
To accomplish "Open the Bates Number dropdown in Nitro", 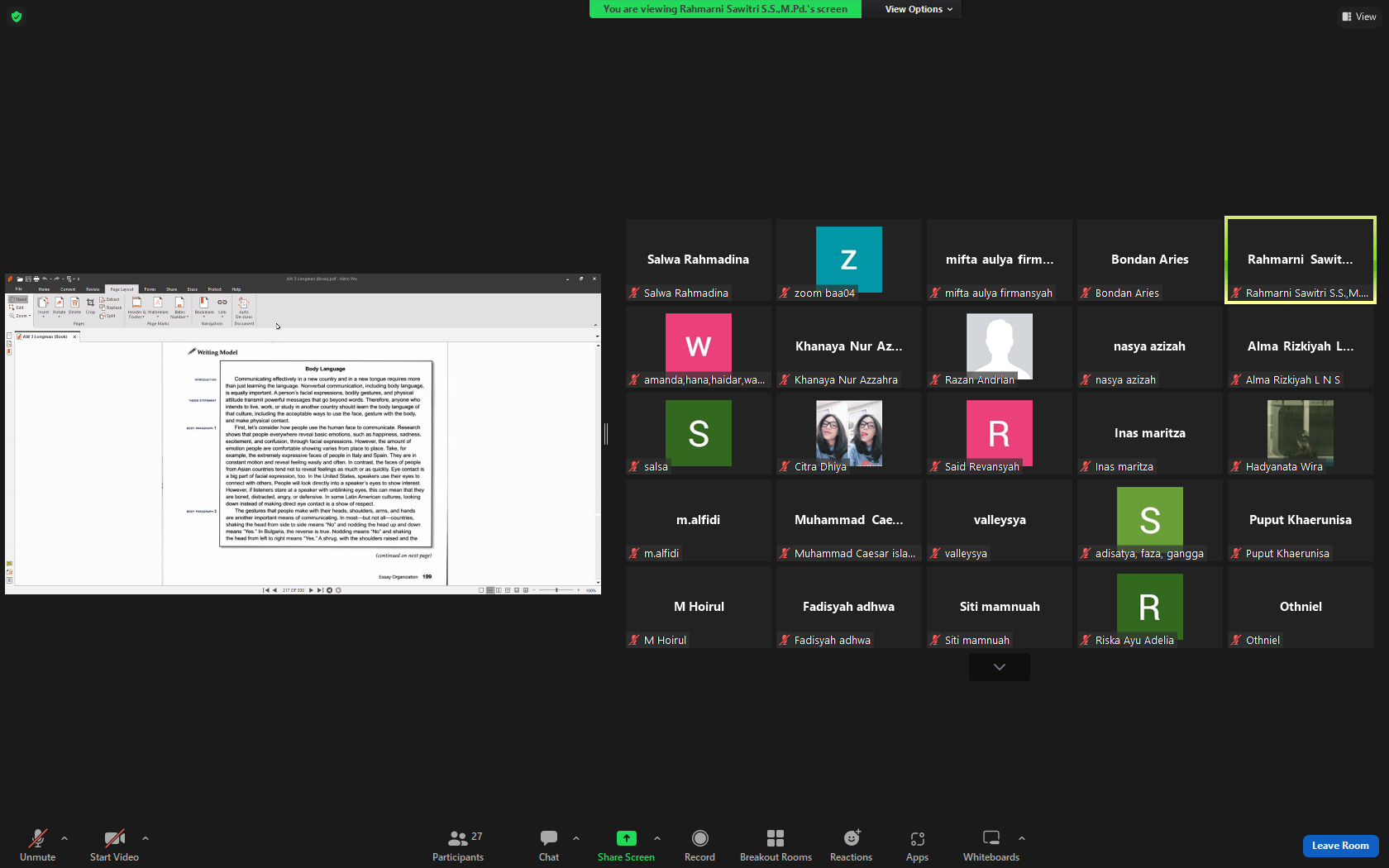I will click(x=179, y=308).
